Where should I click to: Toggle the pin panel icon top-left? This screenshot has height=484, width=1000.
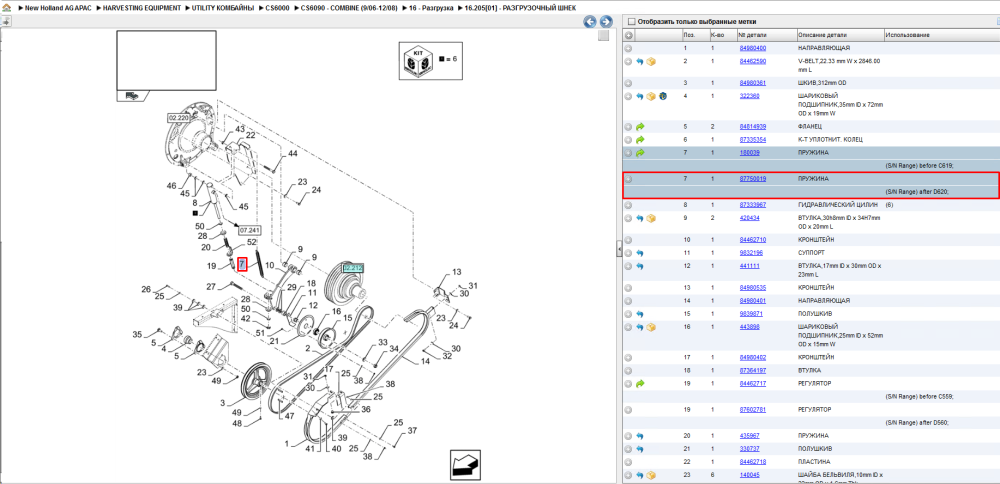coord(6,21)
